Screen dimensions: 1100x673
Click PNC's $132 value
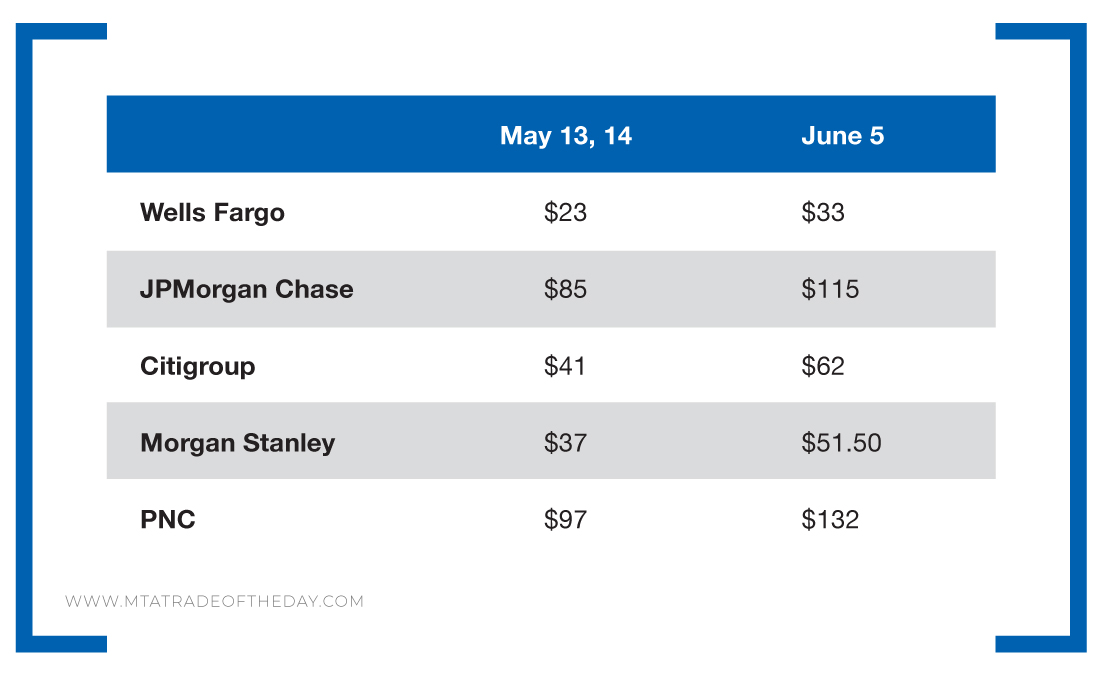(x=829, y=520)
